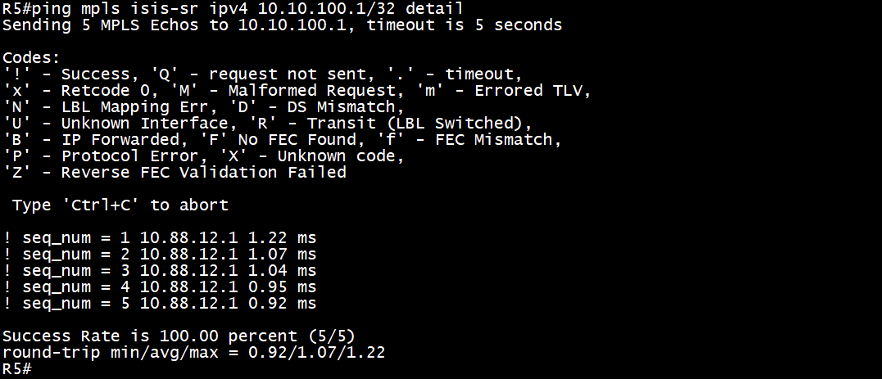The image size is (882, 384).
Task: Click the 'x' Retcode 0 code line
Action: pos(297,91)
